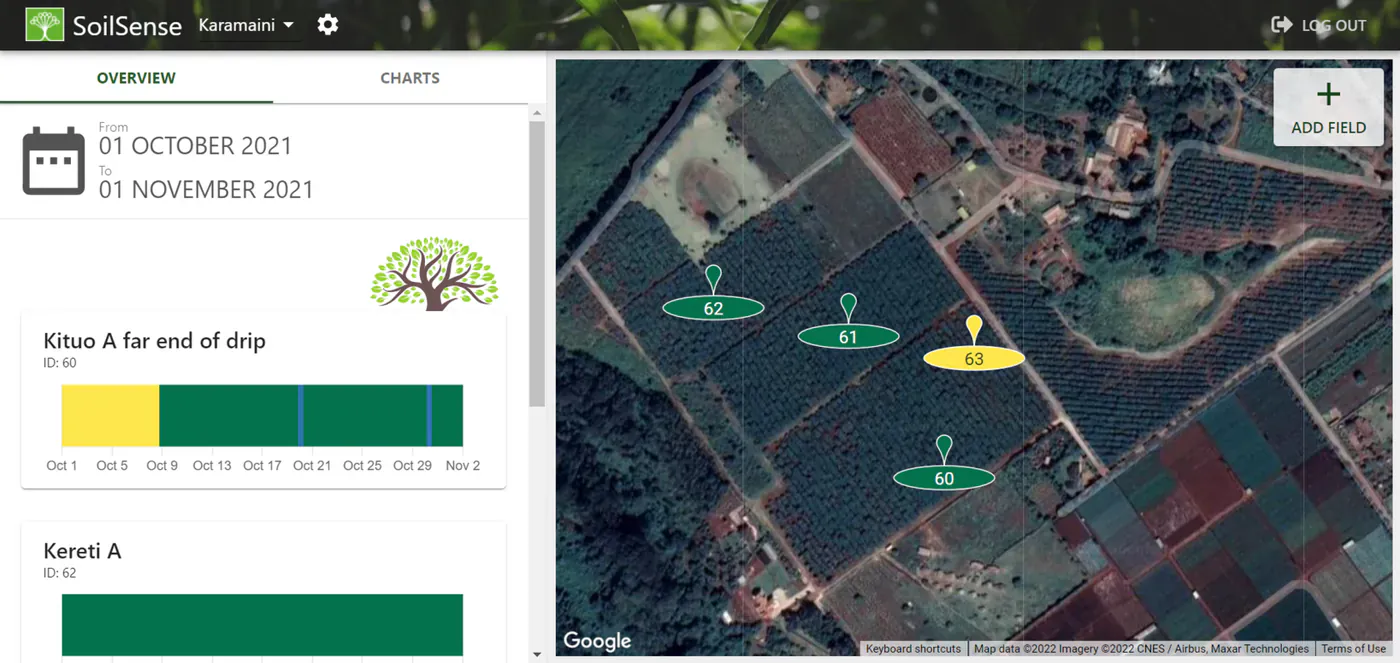Image resolution: width=1400 pixels, height=663 pixels.
Task: Click the plus icon to add field
Action: coord(1328,94)
